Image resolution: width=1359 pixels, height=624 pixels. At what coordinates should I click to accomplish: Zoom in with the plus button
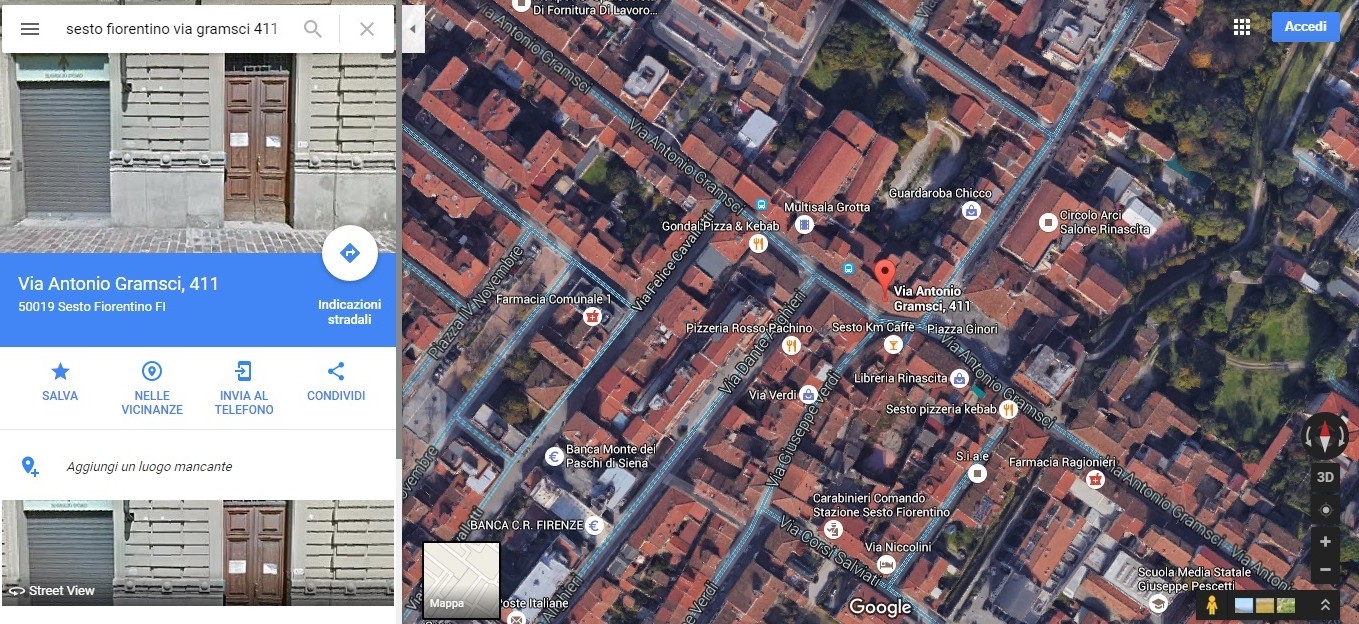point(1325,542)
